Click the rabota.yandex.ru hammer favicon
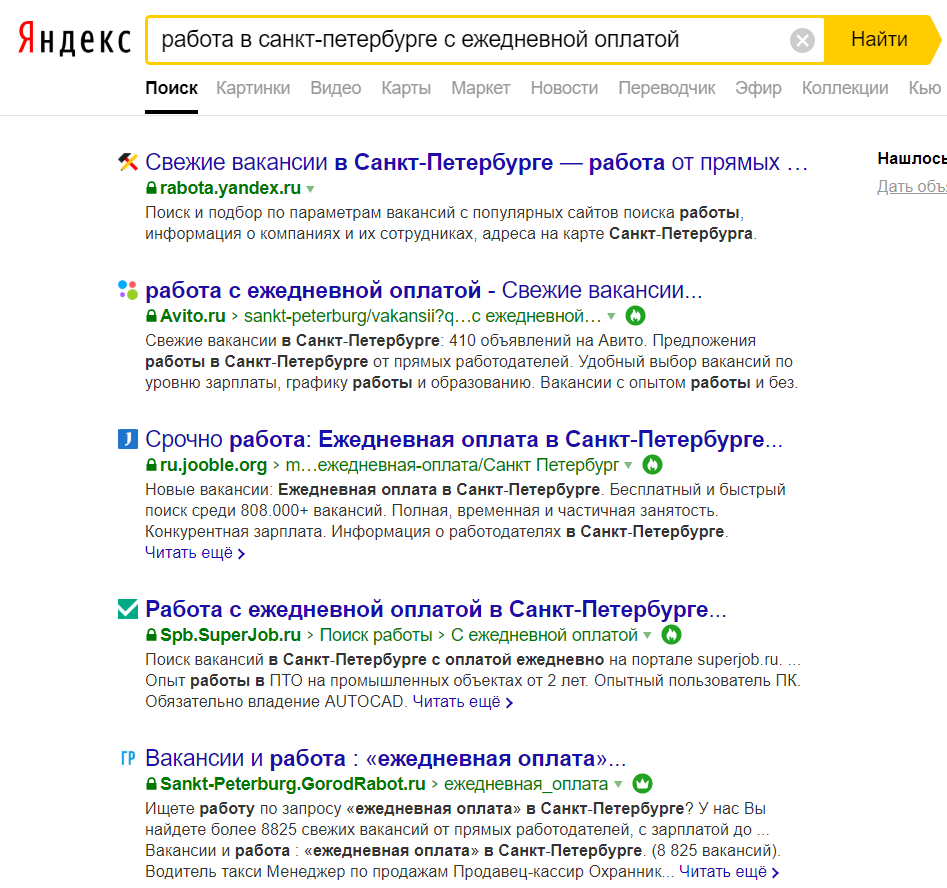 point(127,162)
